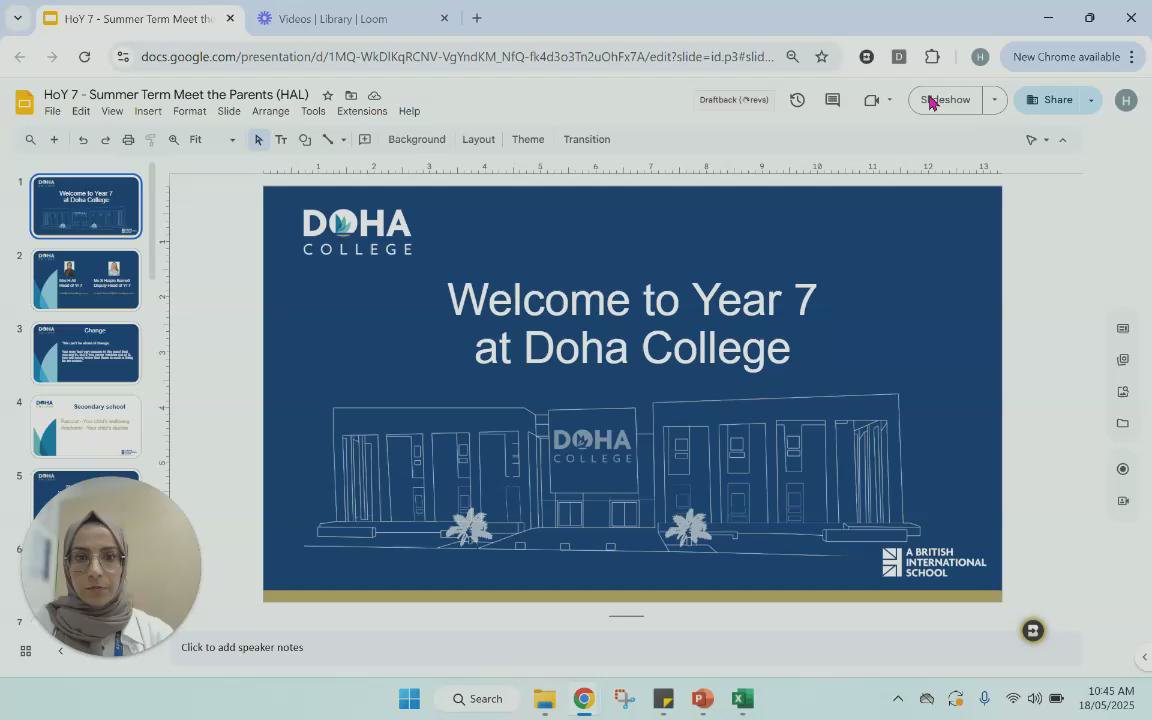The image size is (1152, 720).
Task: Open the Extensions menu
Action: 362,112
